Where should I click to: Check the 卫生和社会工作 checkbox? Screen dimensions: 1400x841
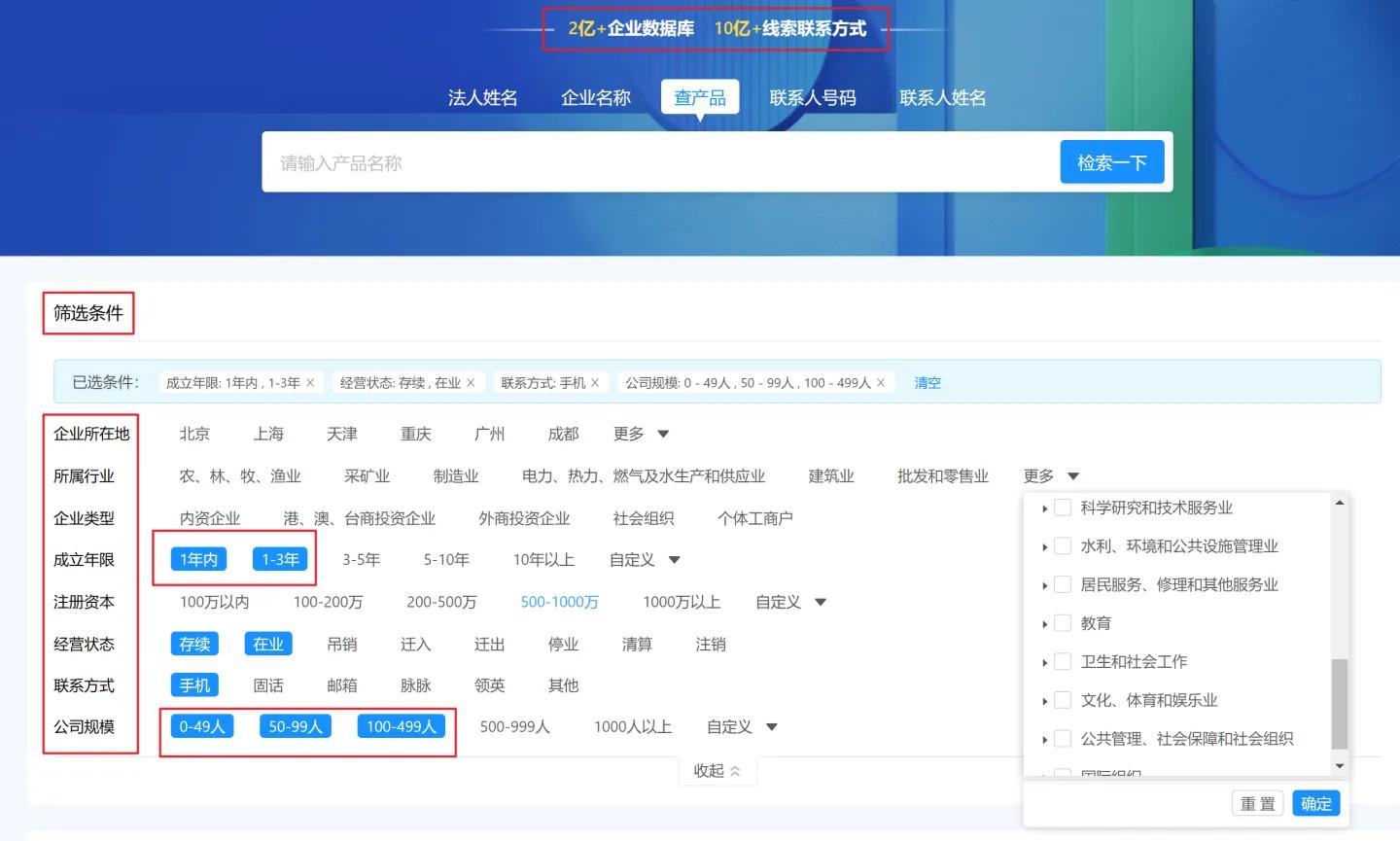[x=1062, y=661]
